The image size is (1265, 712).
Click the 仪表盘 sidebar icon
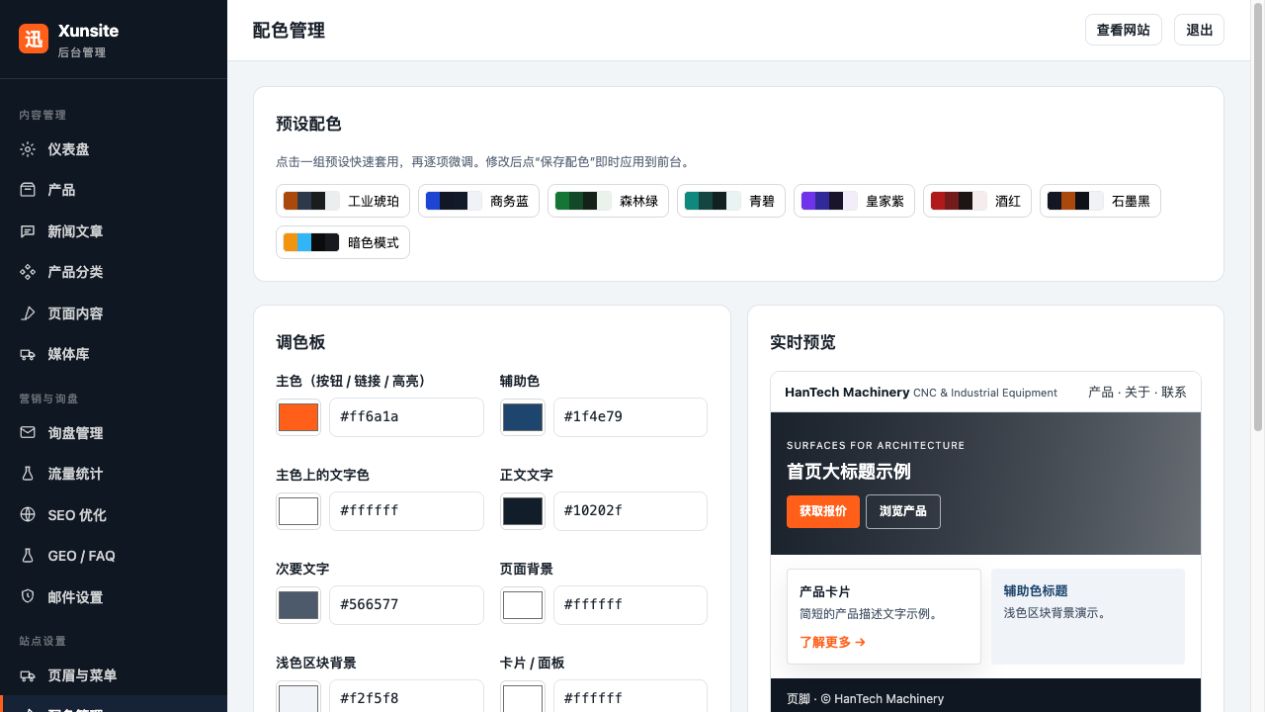[x=28, y=149]
